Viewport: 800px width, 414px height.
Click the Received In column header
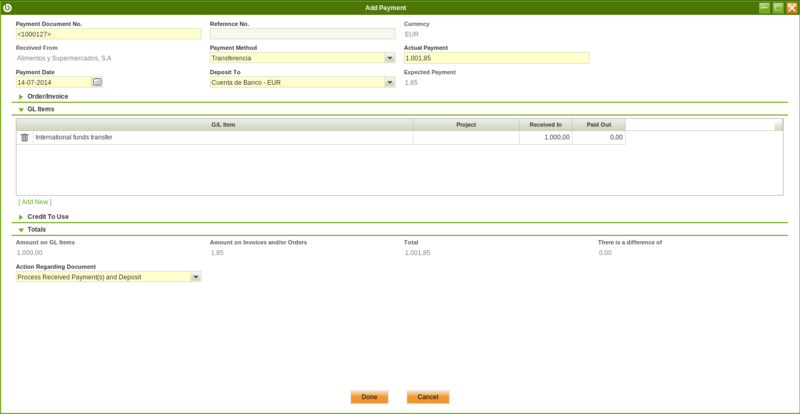545,125
